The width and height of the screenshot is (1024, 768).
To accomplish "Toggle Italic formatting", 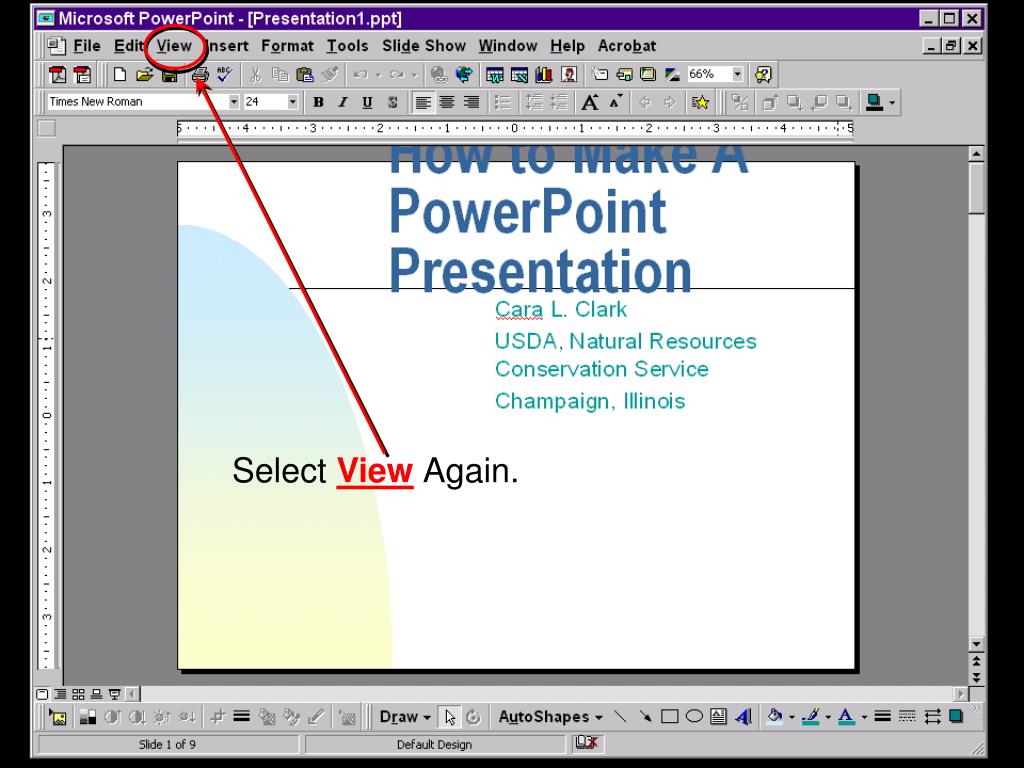I will pyautogui.click(x=342, y=102).
